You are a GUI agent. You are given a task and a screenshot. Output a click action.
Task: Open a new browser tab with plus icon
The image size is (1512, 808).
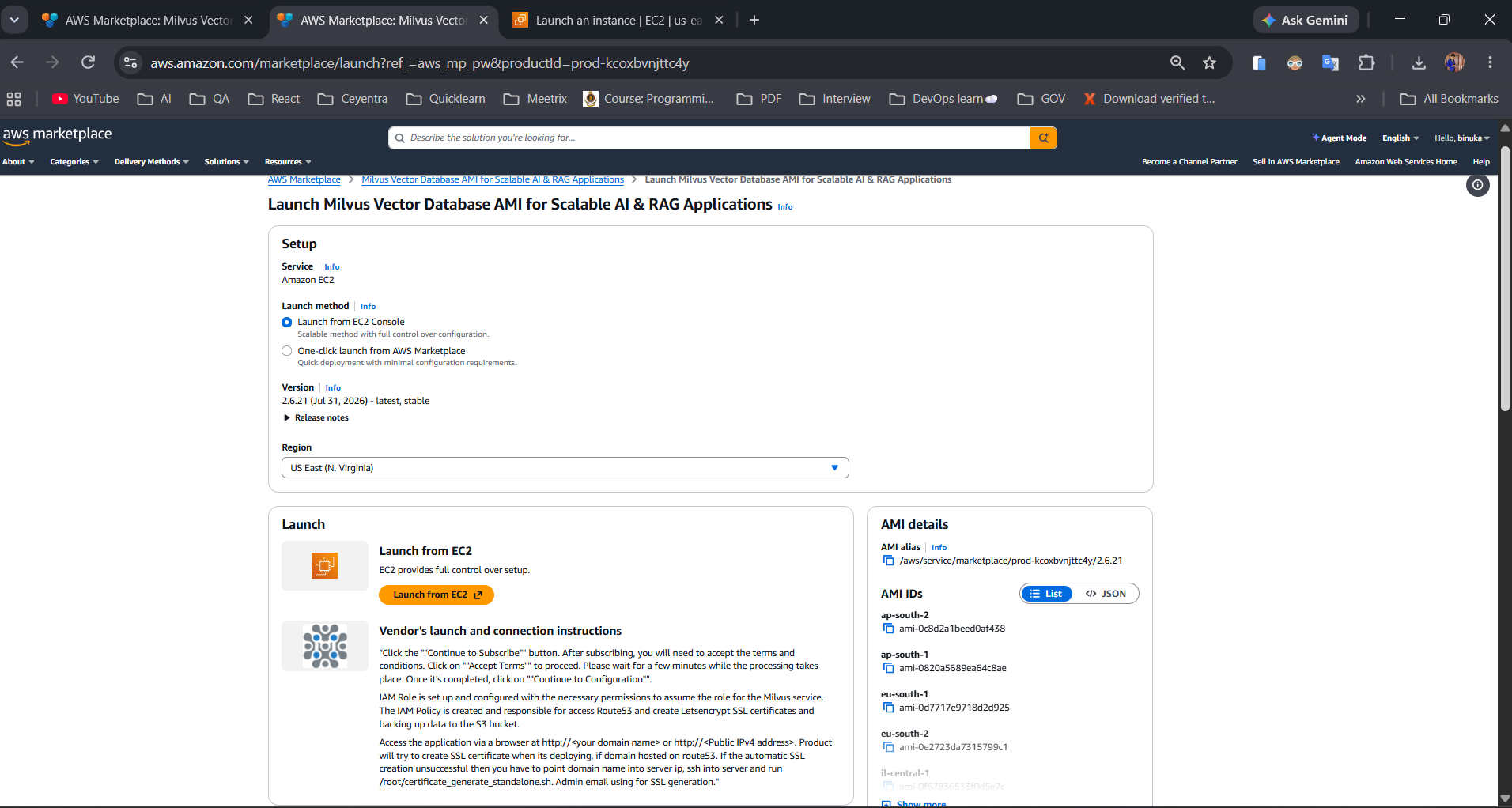pyautogui.click(x=754, y=20)
